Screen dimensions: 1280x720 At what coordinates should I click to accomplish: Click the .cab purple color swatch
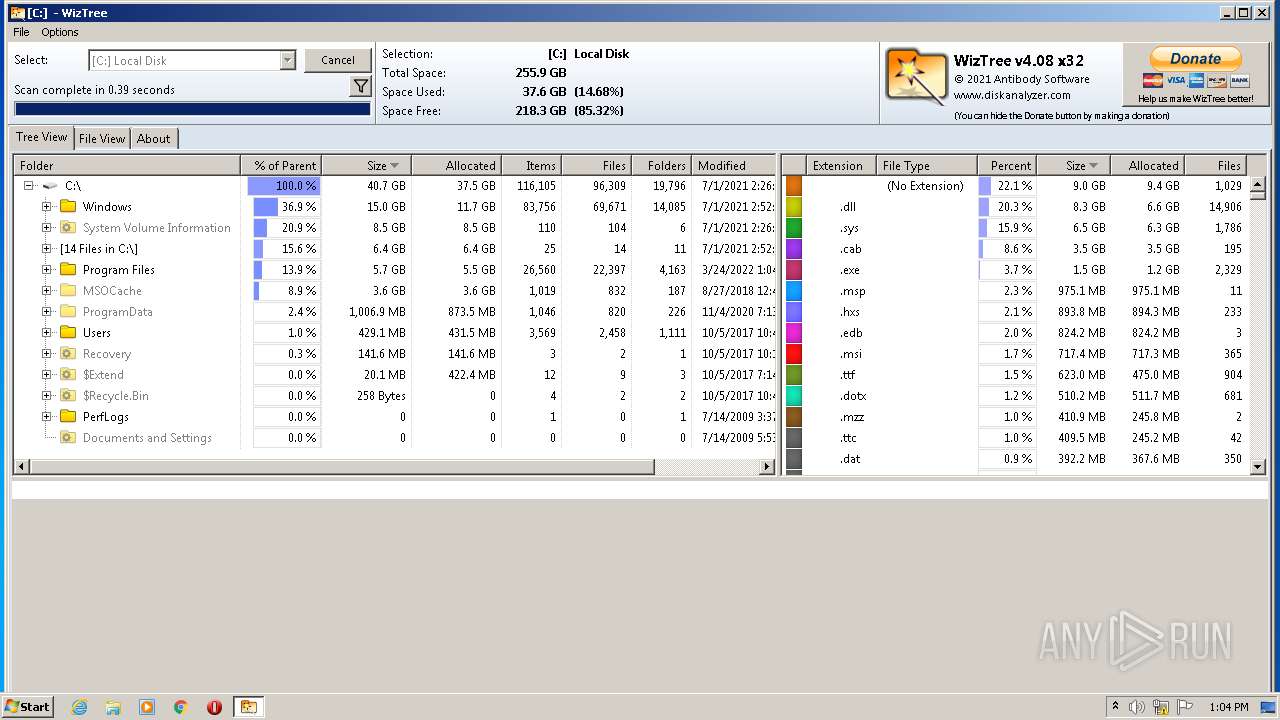pos(794,249)
